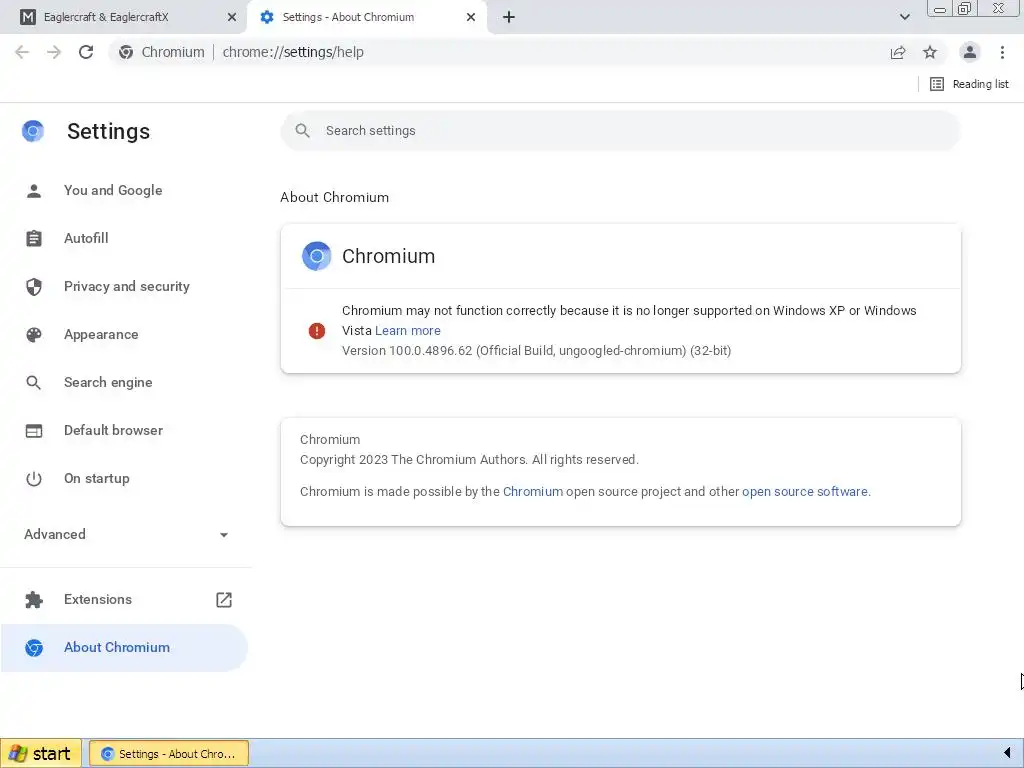Expand the system tray with the arrow

(x=1008, y=753)
